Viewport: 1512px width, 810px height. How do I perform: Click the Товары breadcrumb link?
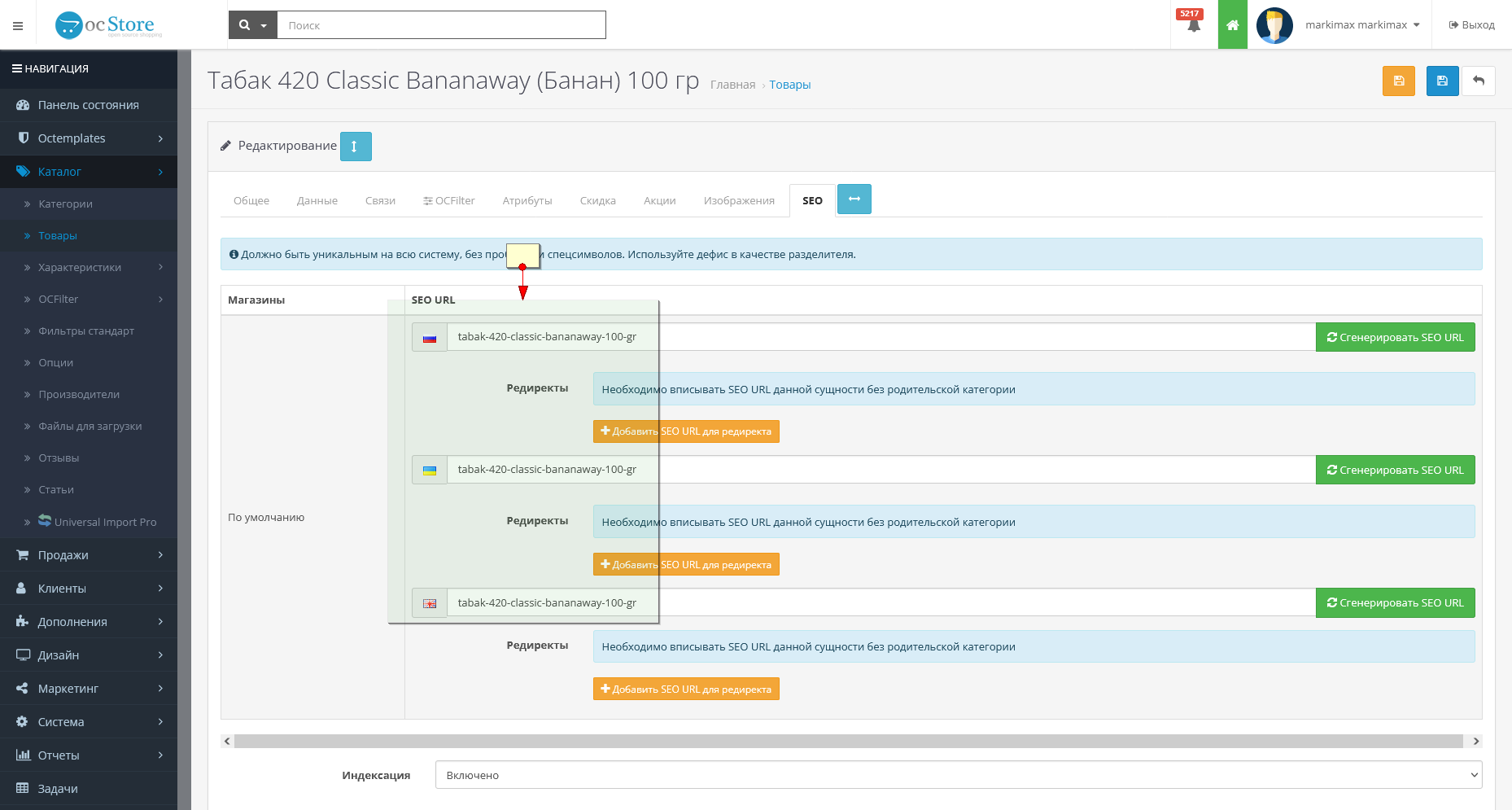[x=789, y=85]
